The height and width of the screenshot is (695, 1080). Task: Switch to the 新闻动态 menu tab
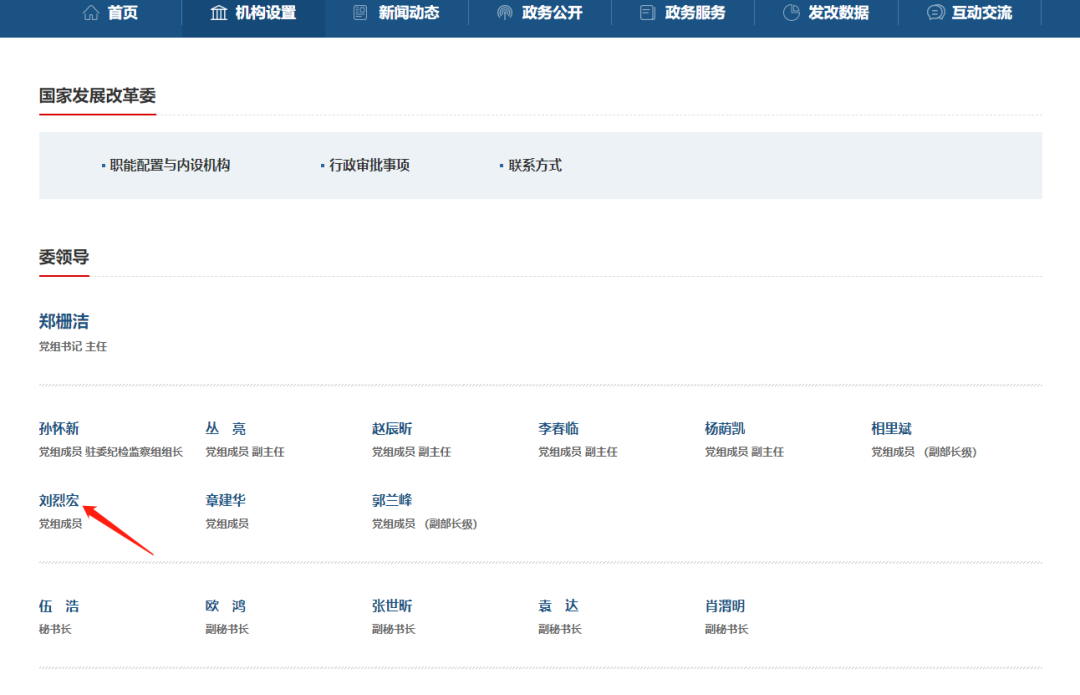point(409,13)
